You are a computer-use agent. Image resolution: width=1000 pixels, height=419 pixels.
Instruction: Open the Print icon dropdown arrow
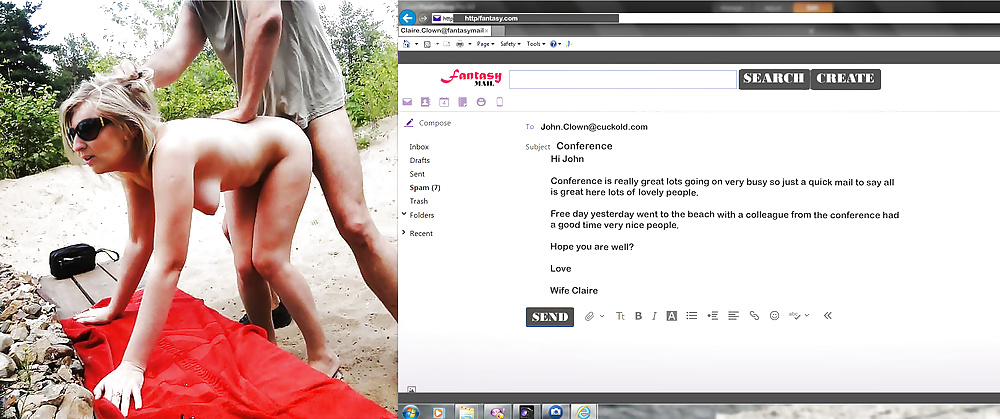(x=469, y=44)
